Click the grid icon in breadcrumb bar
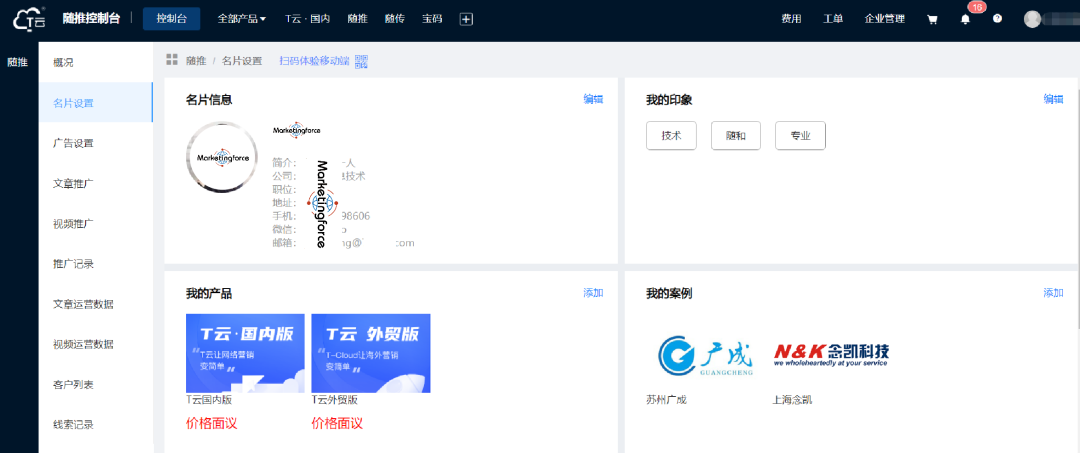This screenshot has height=453, width=1080. (x=172, y=61)
